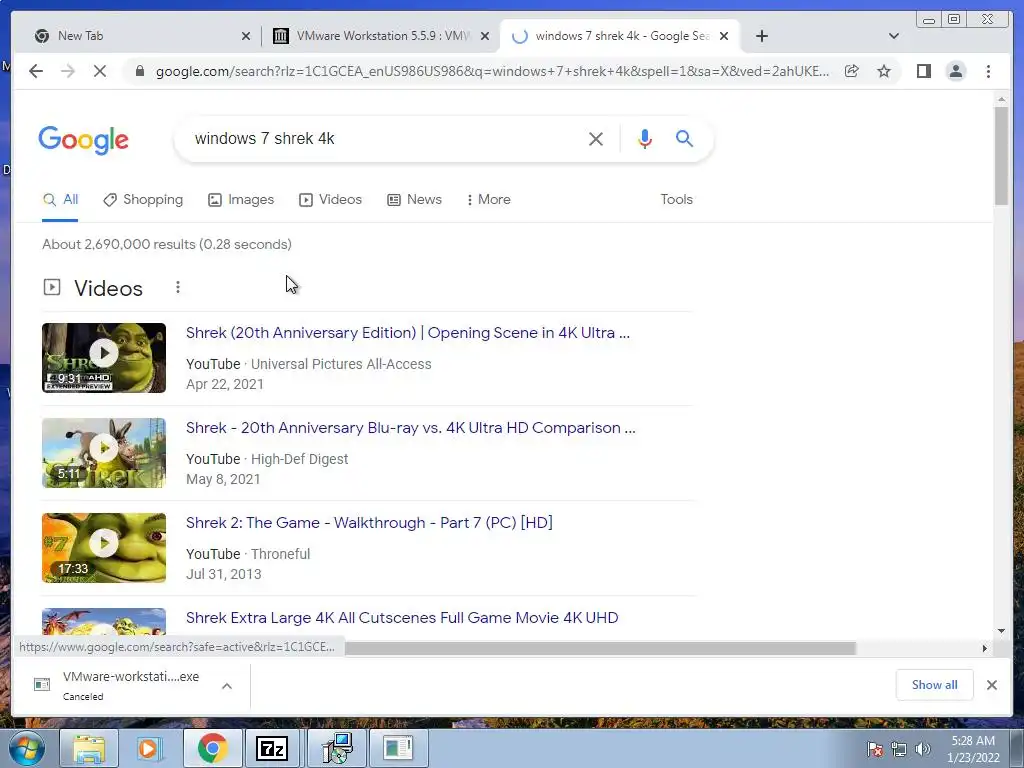Open network status in system tray
This screenshot has height=768, width=1024.
pyautogui.click(x=899, y=749)
